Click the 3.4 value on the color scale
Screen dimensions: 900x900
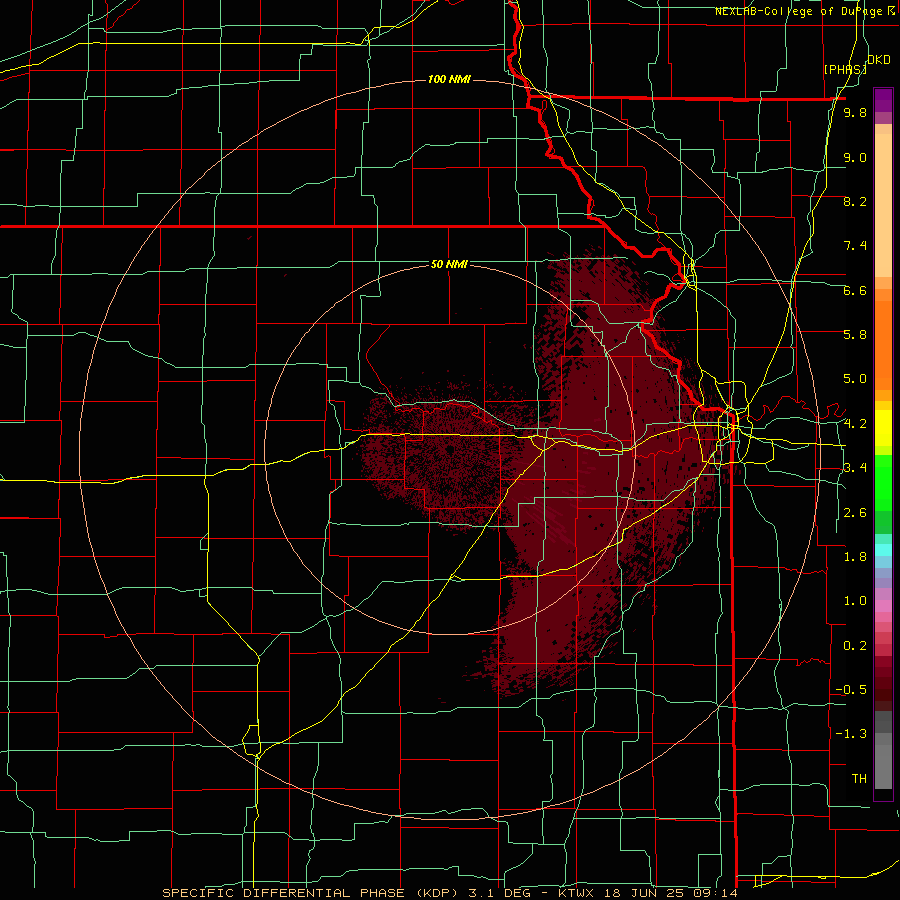(x=855, y=467)
